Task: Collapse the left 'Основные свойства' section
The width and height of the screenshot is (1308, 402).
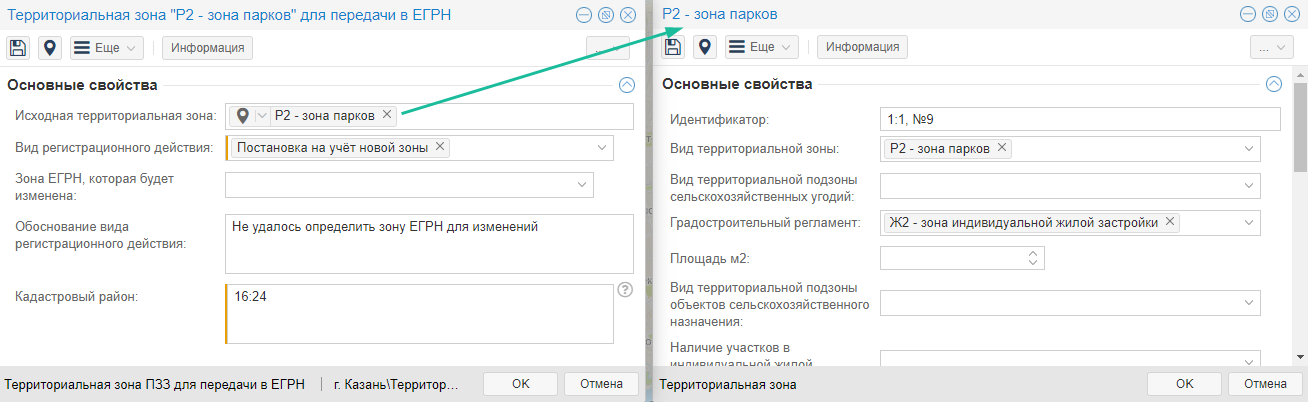Action: [627, 85]
